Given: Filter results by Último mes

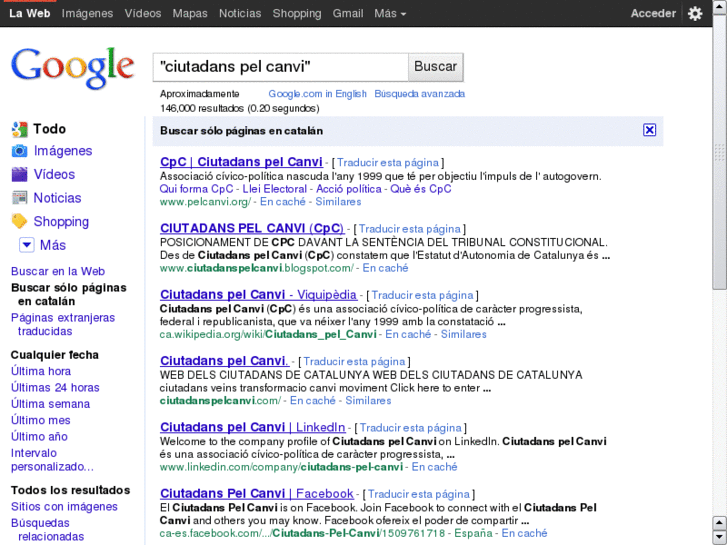Looking at the screenshot, I should (41, 420).
